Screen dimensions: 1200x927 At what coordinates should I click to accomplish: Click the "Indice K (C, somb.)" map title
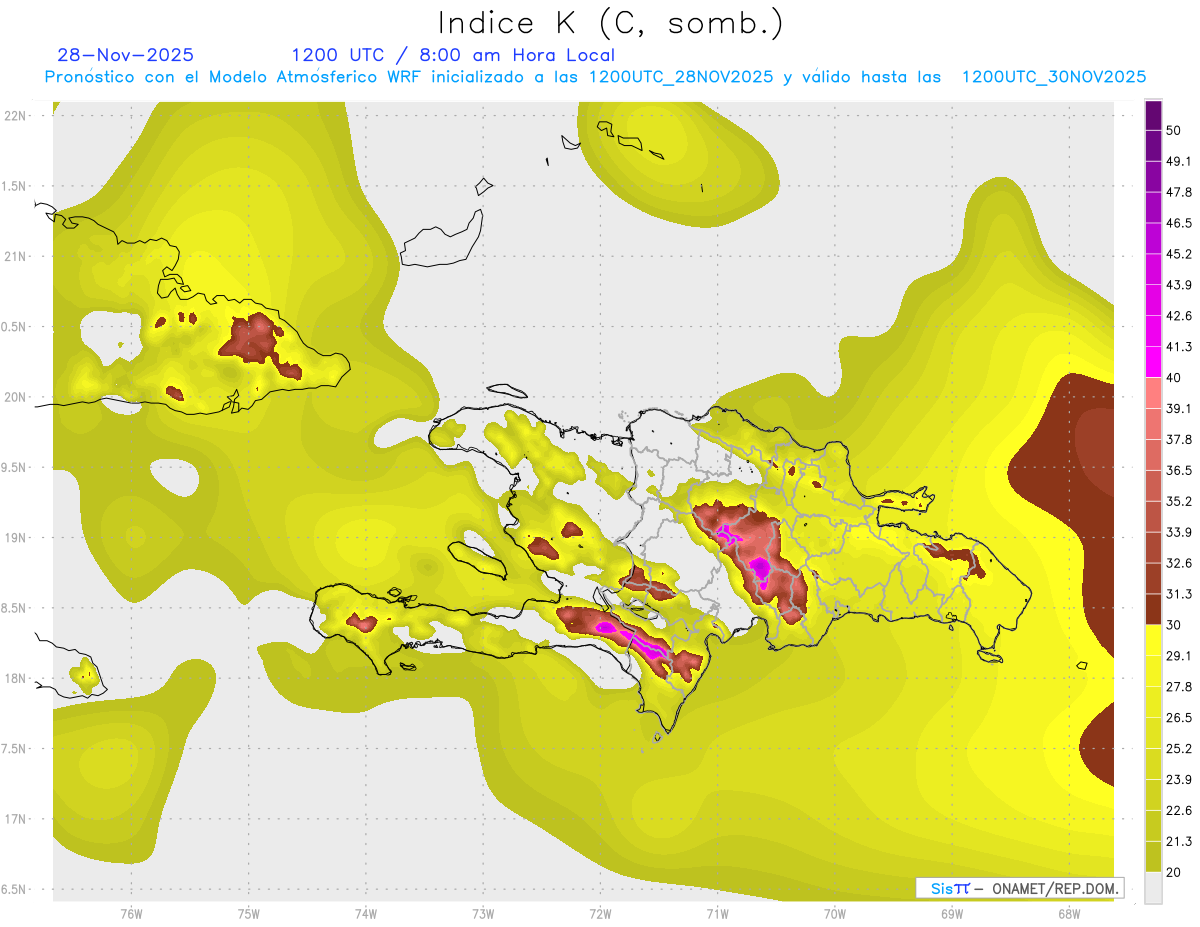click(x=611, y=24)
